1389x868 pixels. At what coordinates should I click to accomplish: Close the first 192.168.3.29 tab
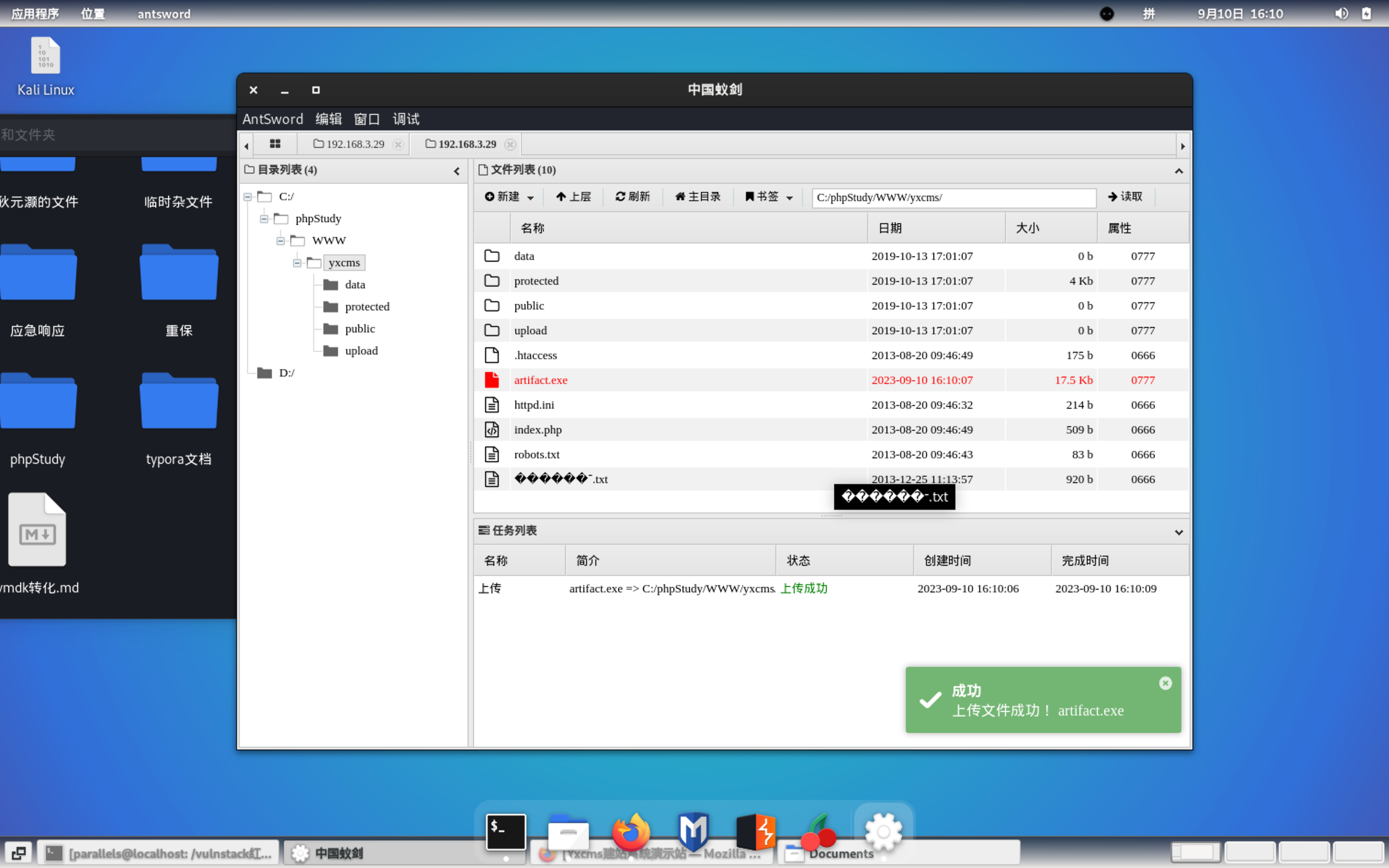398,145
